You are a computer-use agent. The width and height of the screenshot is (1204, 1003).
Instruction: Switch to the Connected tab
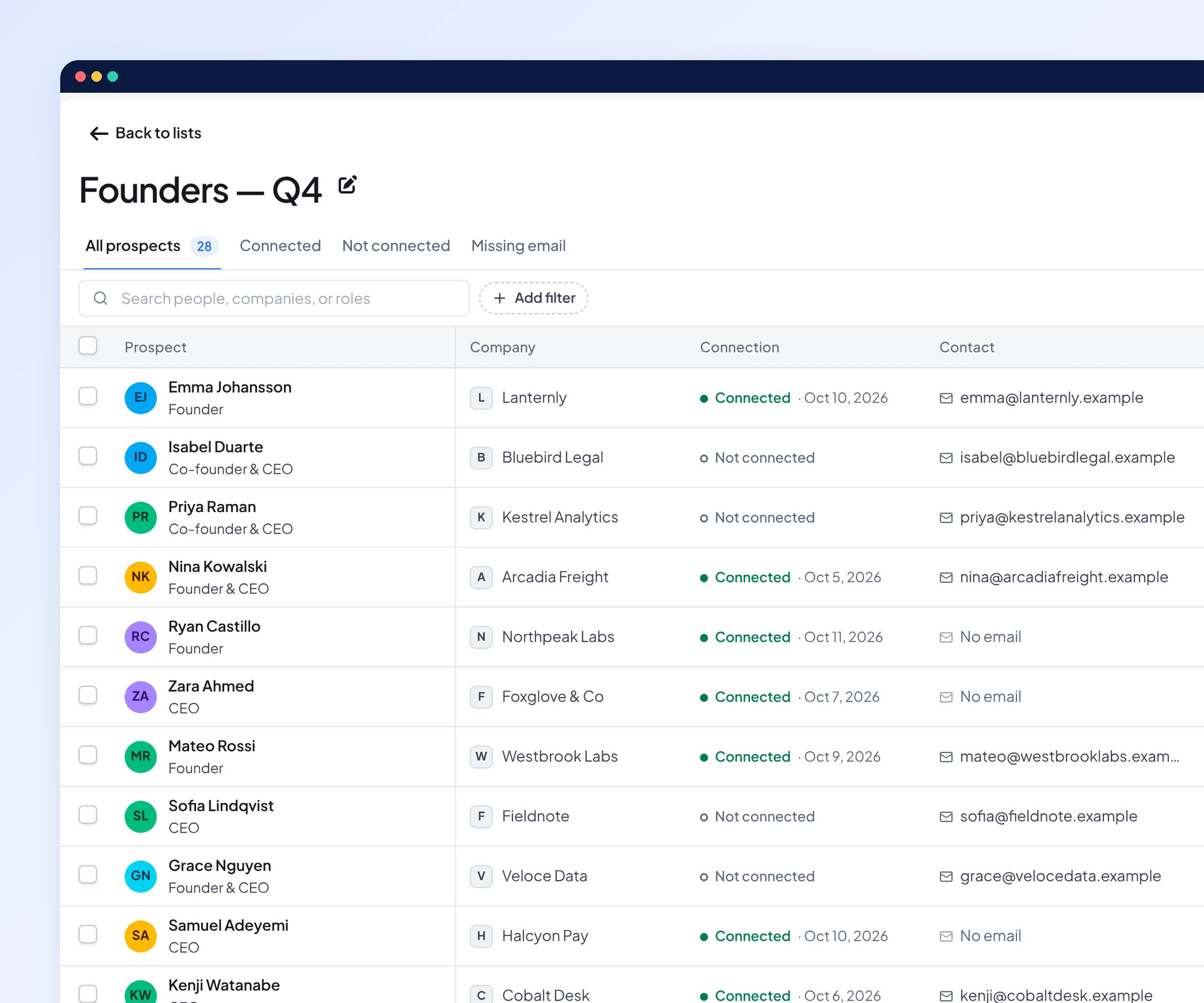coord(280,246)
